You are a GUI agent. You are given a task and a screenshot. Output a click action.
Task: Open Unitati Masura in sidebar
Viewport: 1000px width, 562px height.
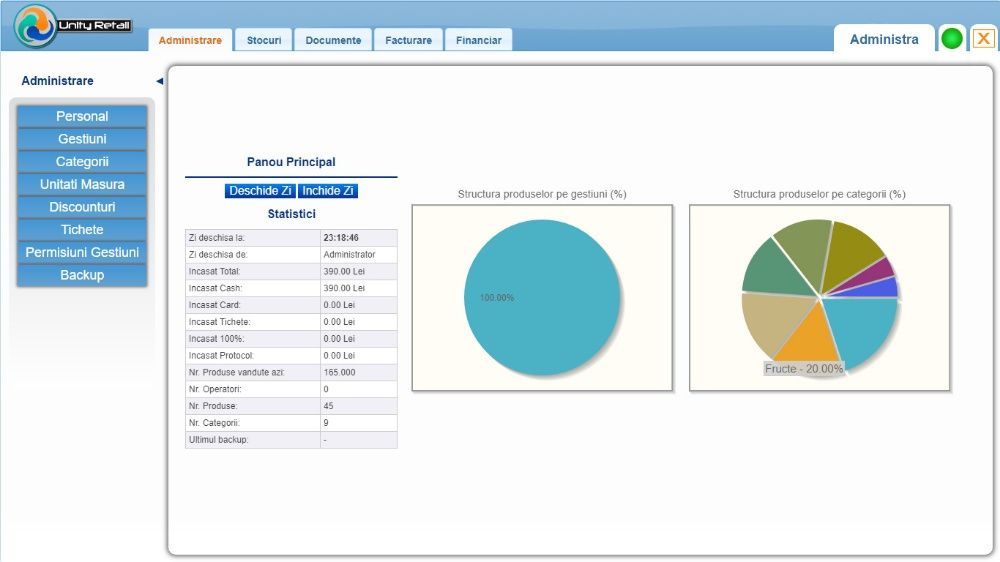pos(82,184)
